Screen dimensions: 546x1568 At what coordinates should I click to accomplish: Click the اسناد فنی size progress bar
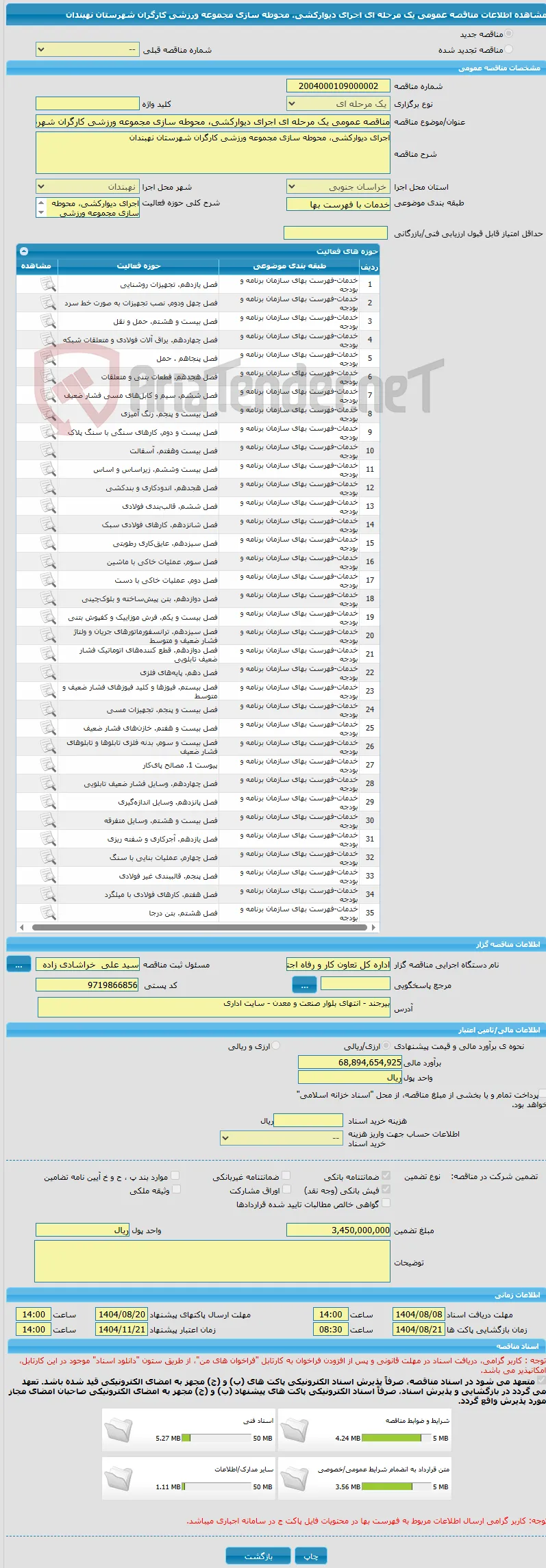point(216,1439)
